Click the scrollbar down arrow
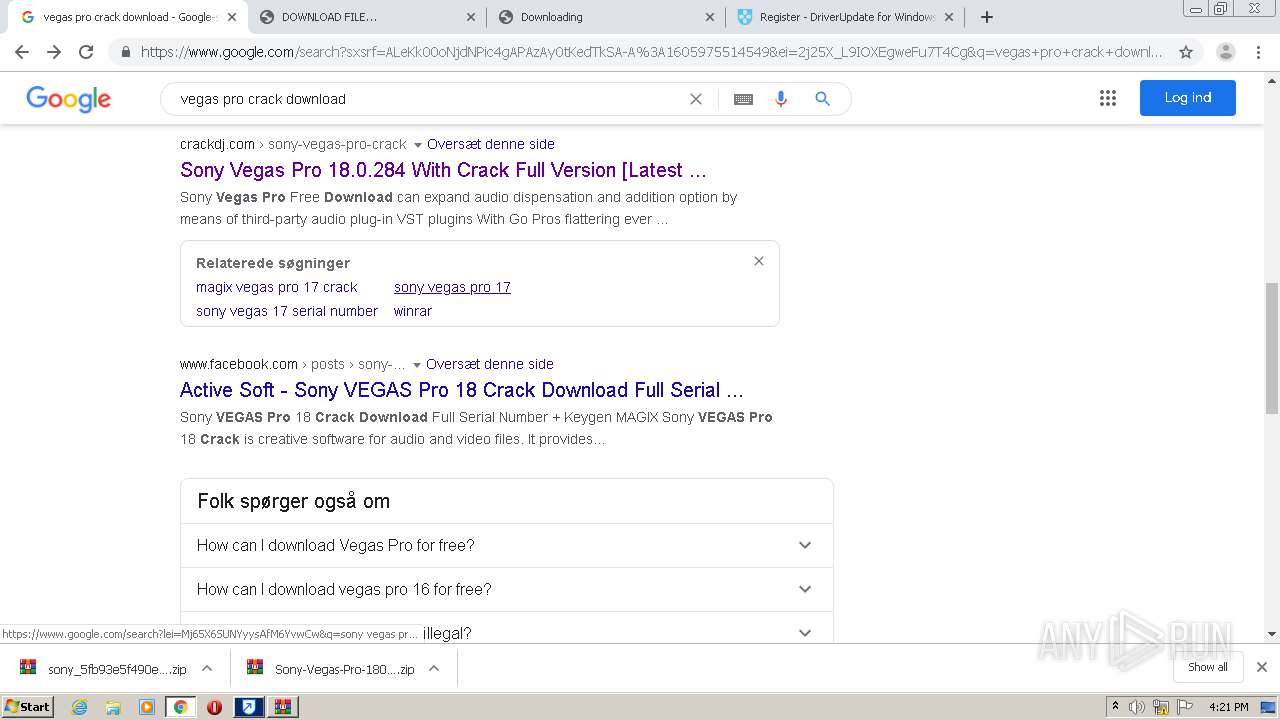This screenshot has height=720, width=1280. tap(1272, 634)
